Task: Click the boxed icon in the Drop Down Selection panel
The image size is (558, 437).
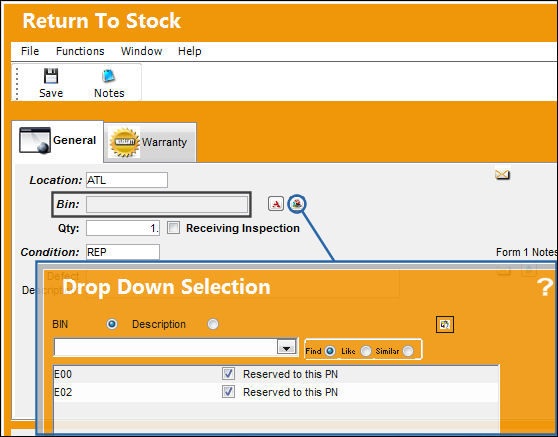Action: (445, 325)
